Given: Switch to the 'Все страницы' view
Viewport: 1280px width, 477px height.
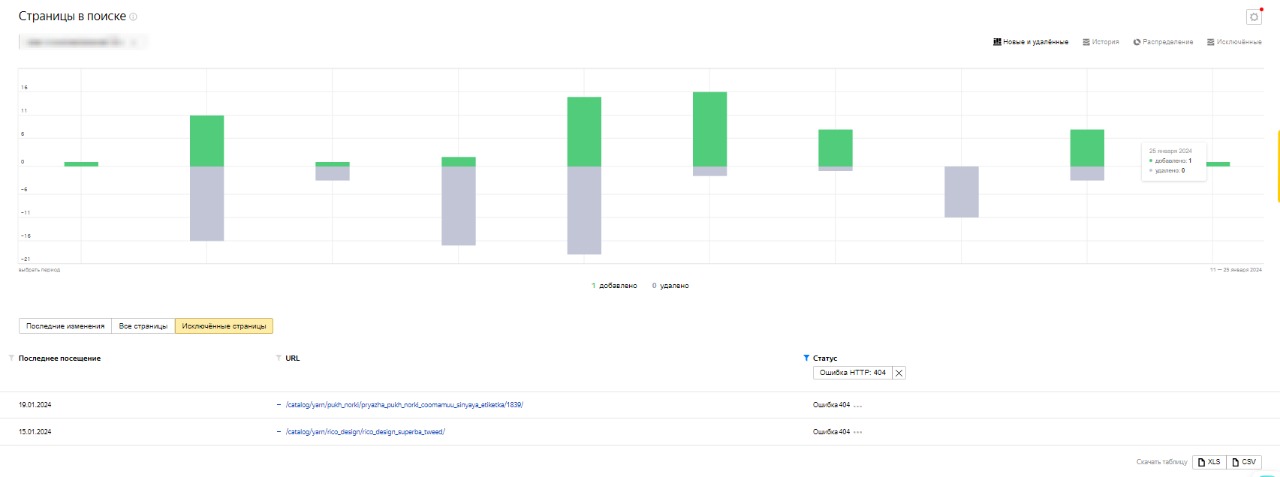Looking at the screenshot, I should coord(142,326).
